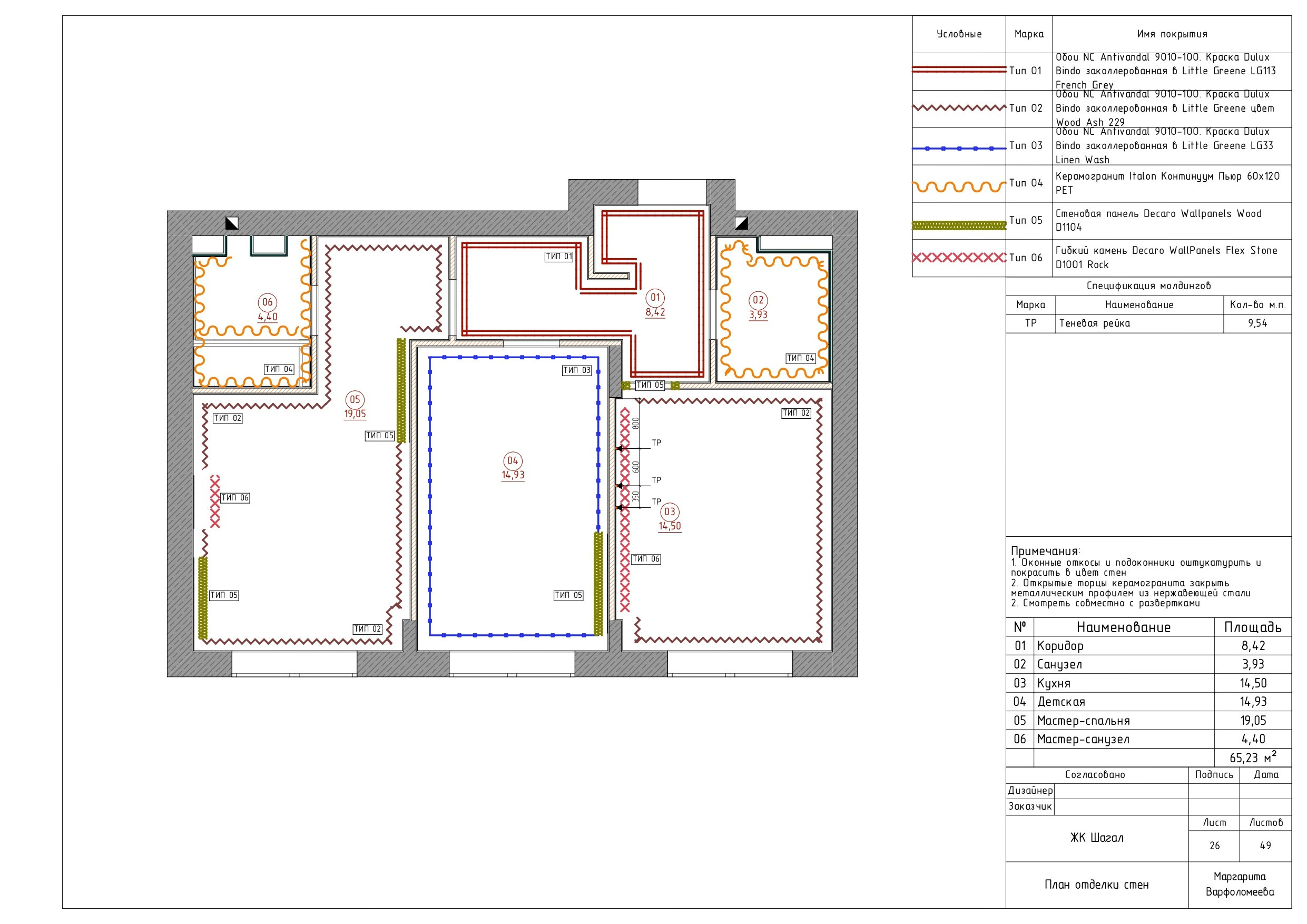Click the circled room number 06 on plan
This screenshot has height=924, width=1307.
click(x=268, y=302)
